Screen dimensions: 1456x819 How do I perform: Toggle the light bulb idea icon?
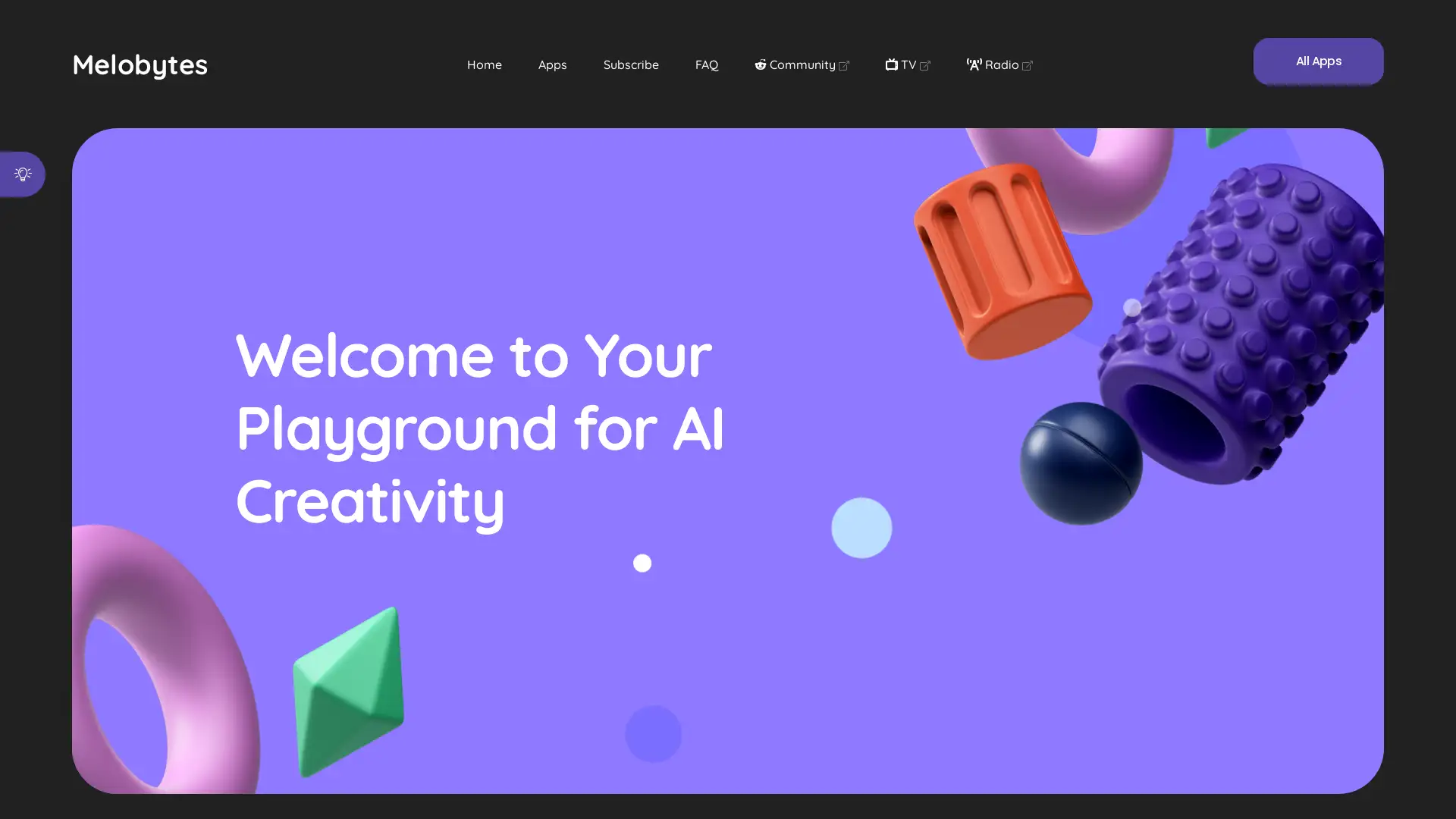(22, 175)
